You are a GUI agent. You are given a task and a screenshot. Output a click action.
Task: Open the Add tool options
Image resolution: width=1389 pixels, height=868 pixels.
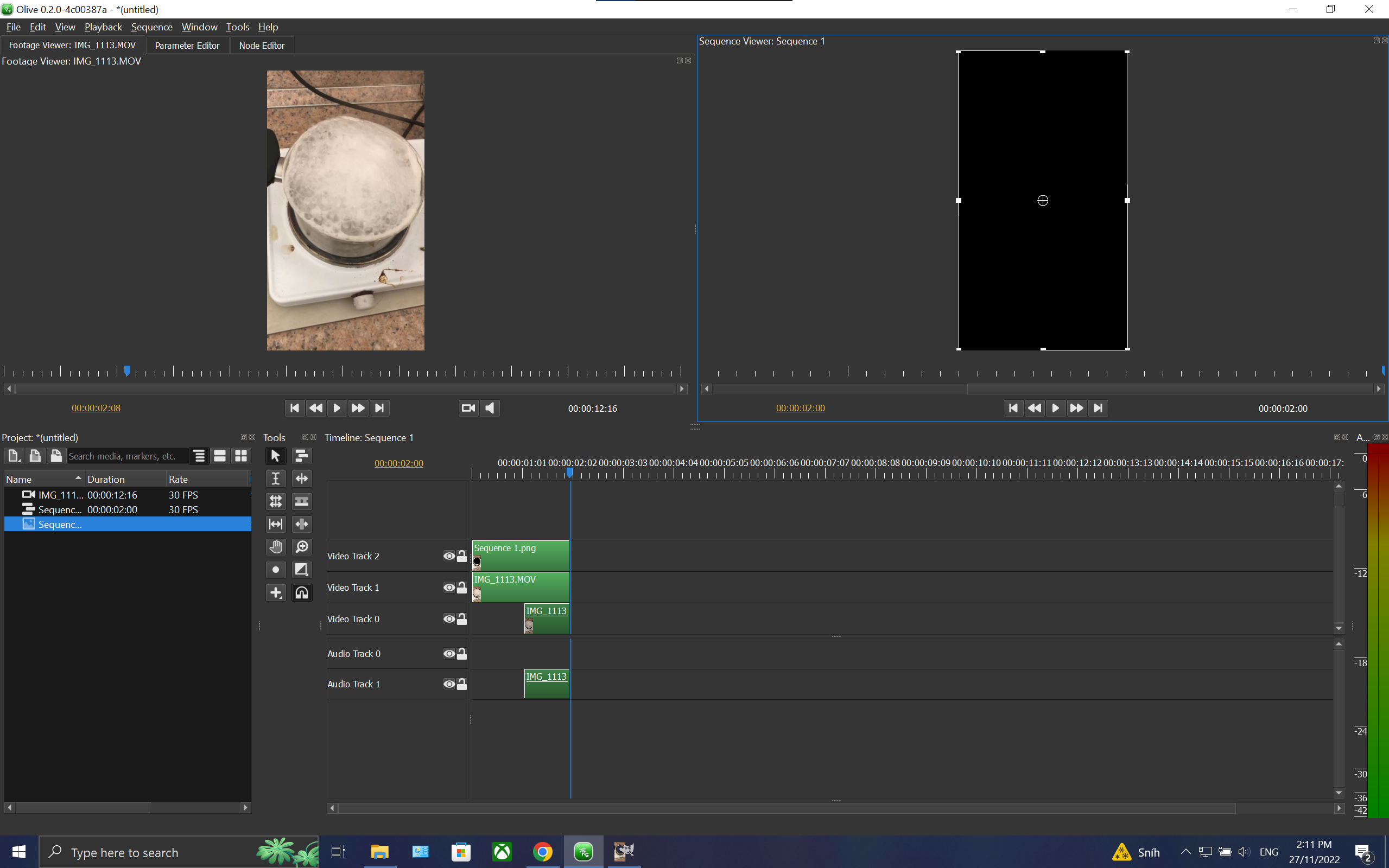(x=276, y=592)
